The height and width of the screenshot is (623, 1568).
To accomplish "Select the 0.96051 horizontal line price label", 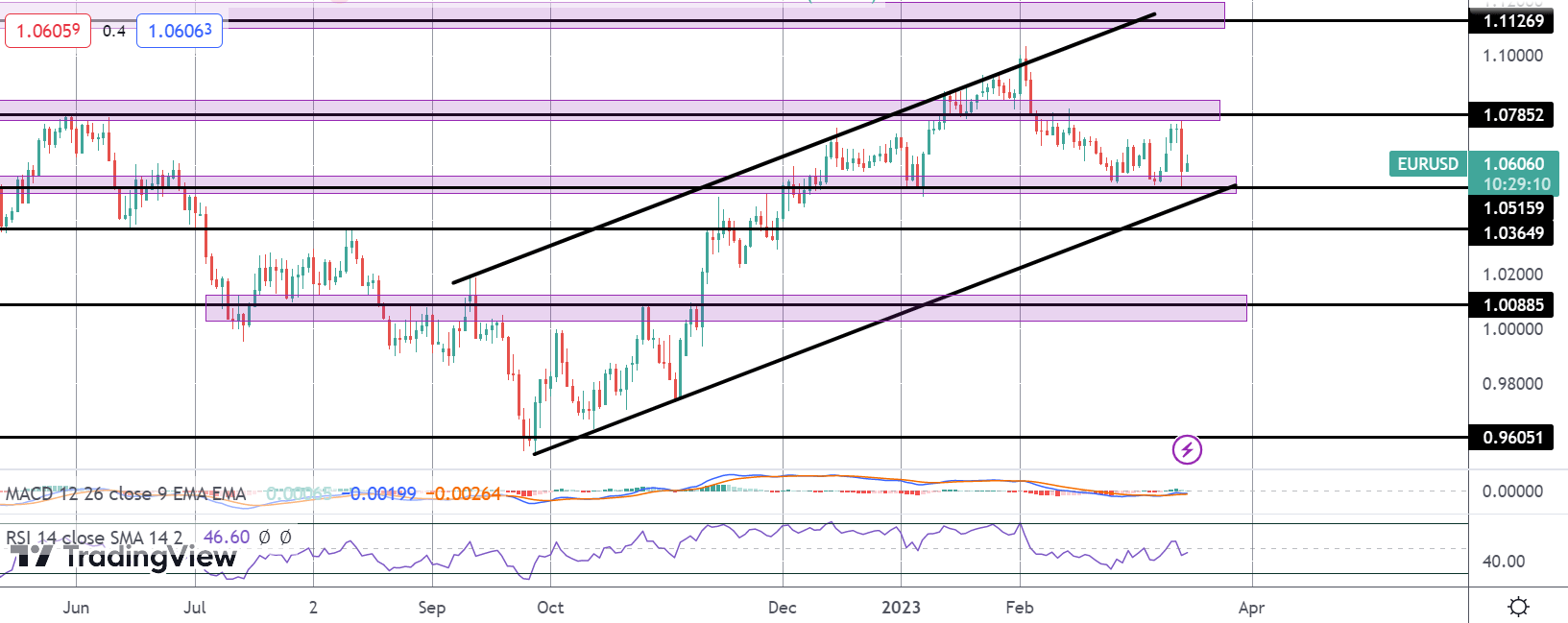I will (1513, 438).
